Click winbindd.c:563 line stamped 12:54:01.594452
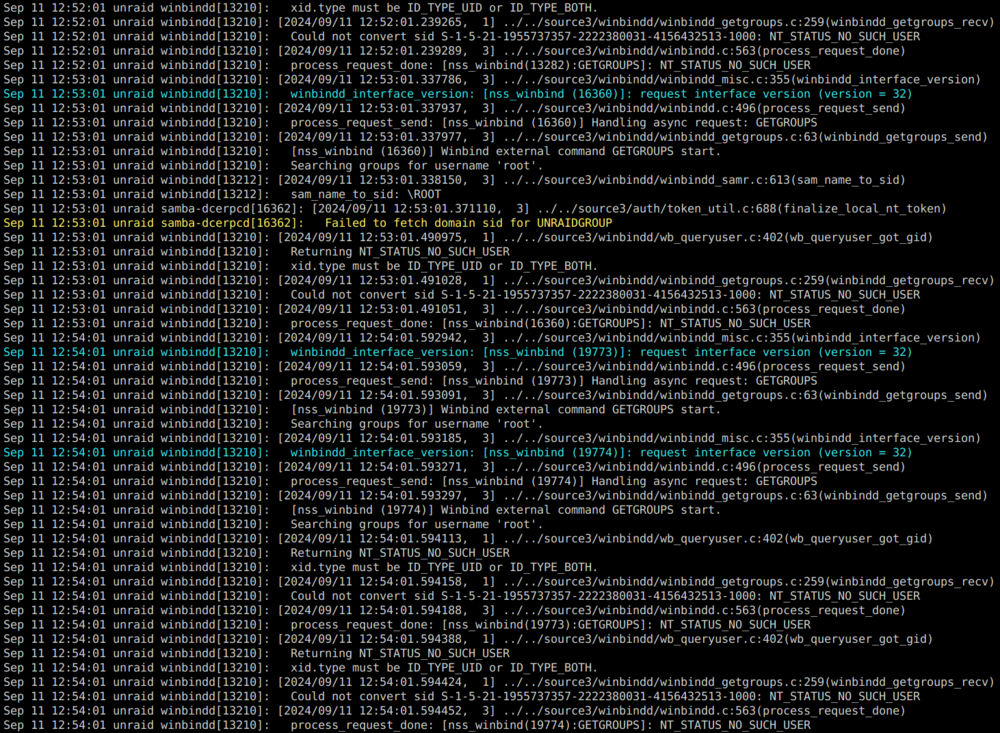This screenshot has width=1000, height=733. [454, 711]
